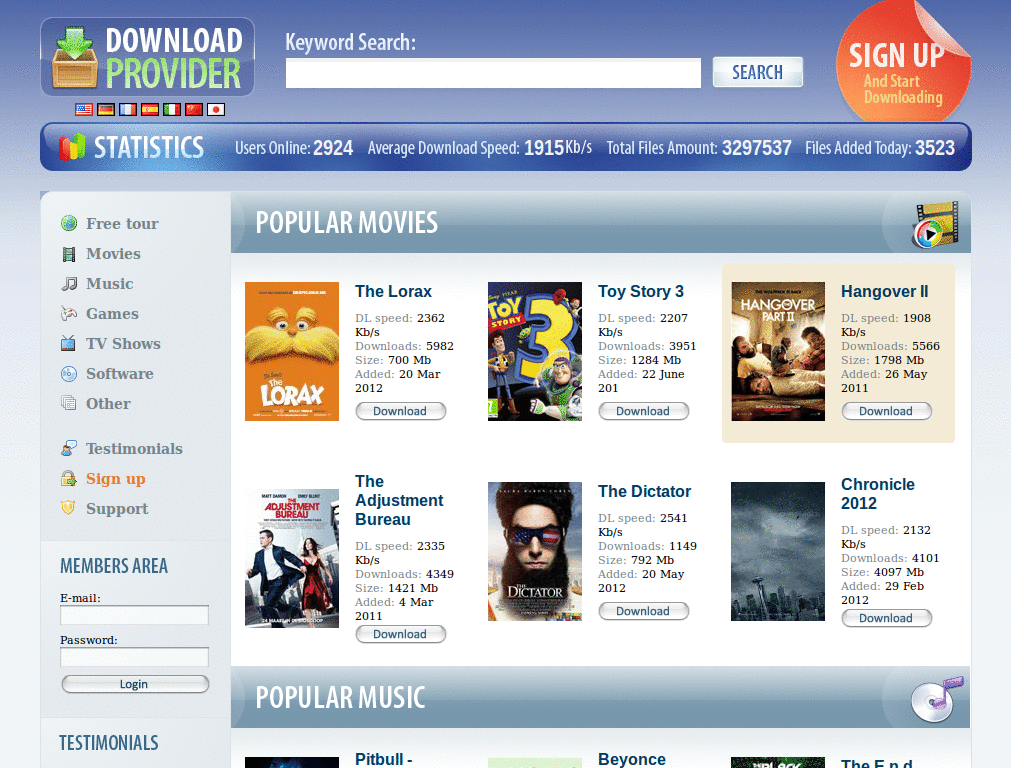
Task: Click the Download Provider logo
Action: 148,57
